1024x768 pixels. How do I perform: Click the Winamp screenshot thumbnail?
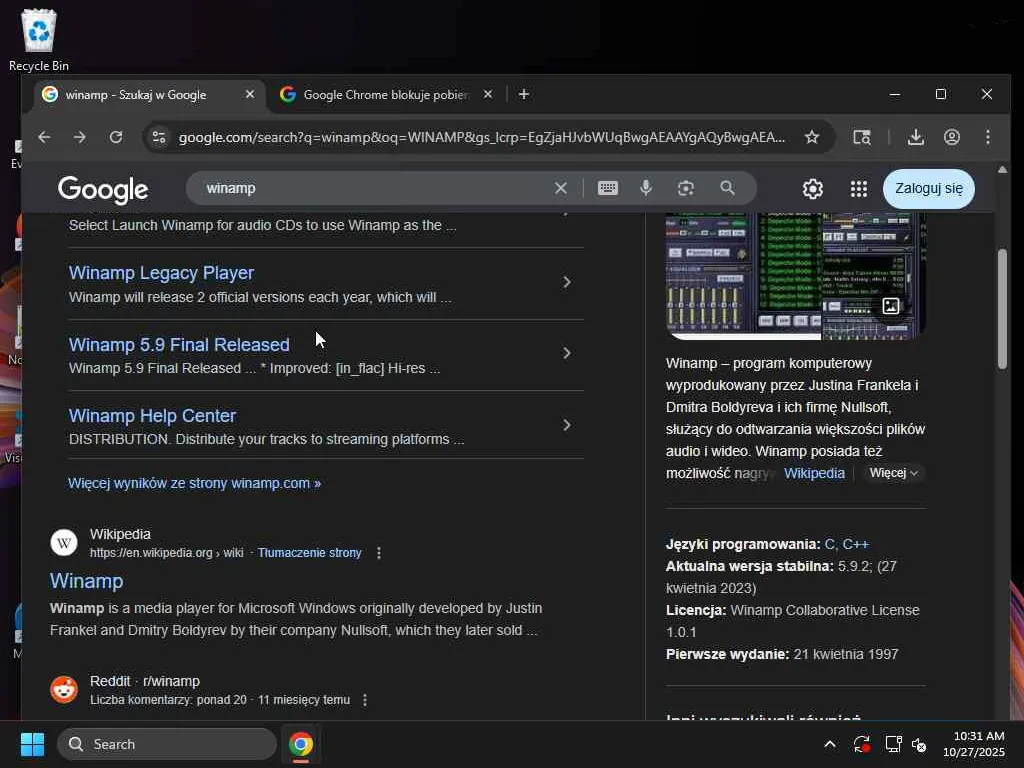[x=795, y=276]
